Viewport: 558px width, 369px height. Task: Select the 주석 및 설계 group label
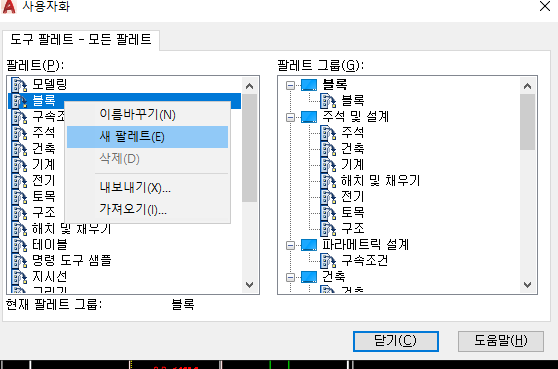[356, 117]
